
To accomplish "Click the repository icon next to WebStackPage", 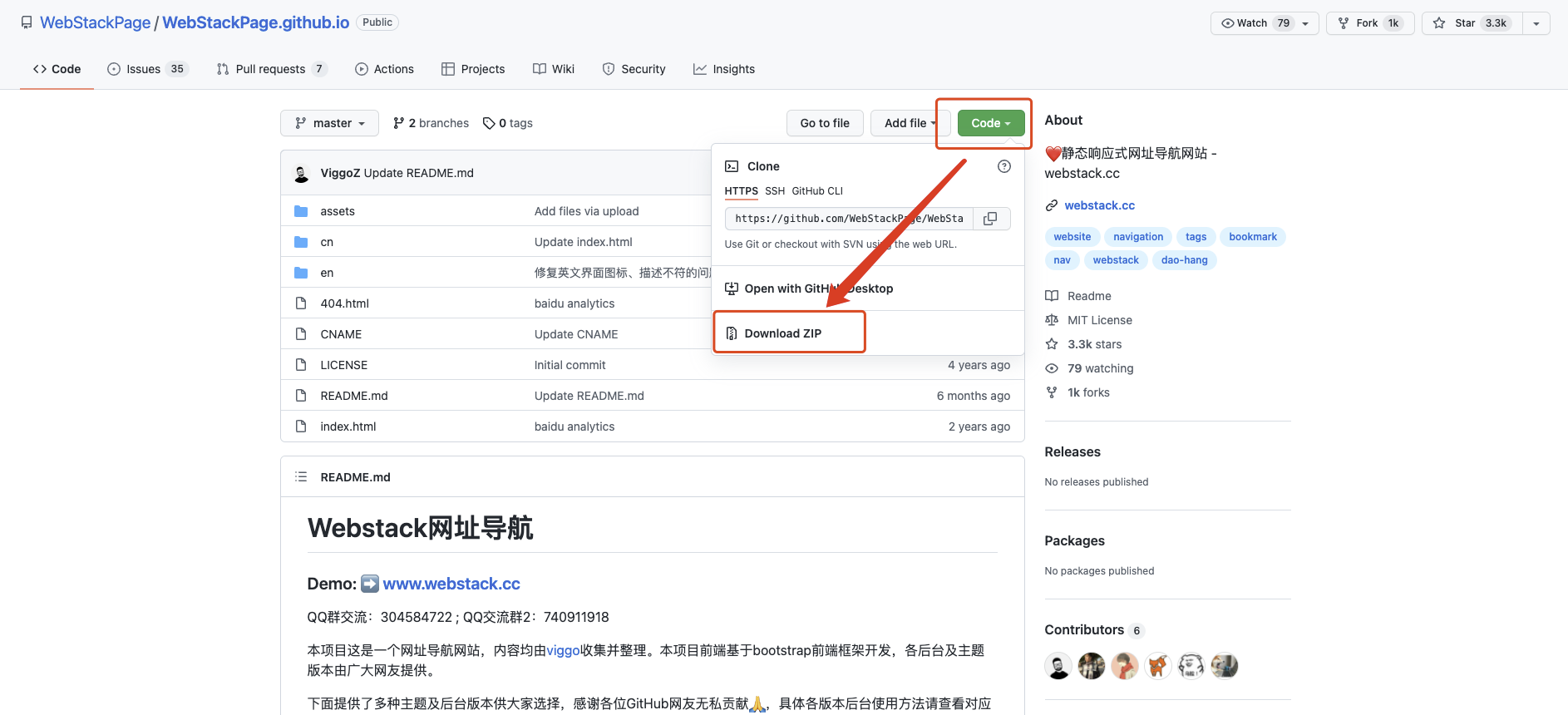I will 27,23.
